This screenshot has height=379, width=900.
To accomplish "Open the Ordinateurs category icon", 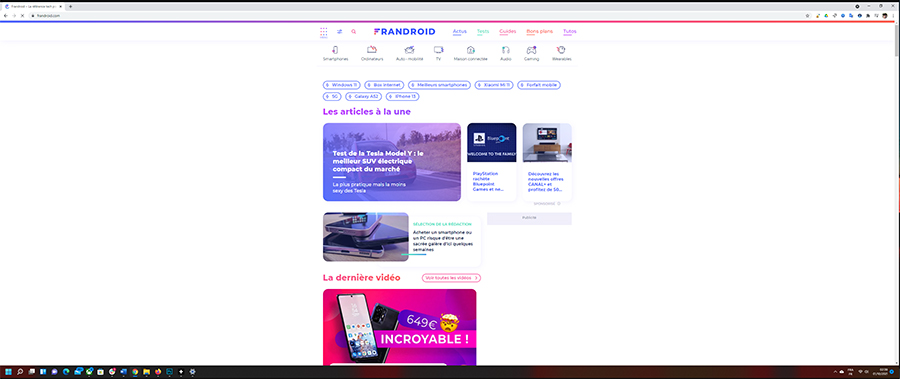I will 372,50.
